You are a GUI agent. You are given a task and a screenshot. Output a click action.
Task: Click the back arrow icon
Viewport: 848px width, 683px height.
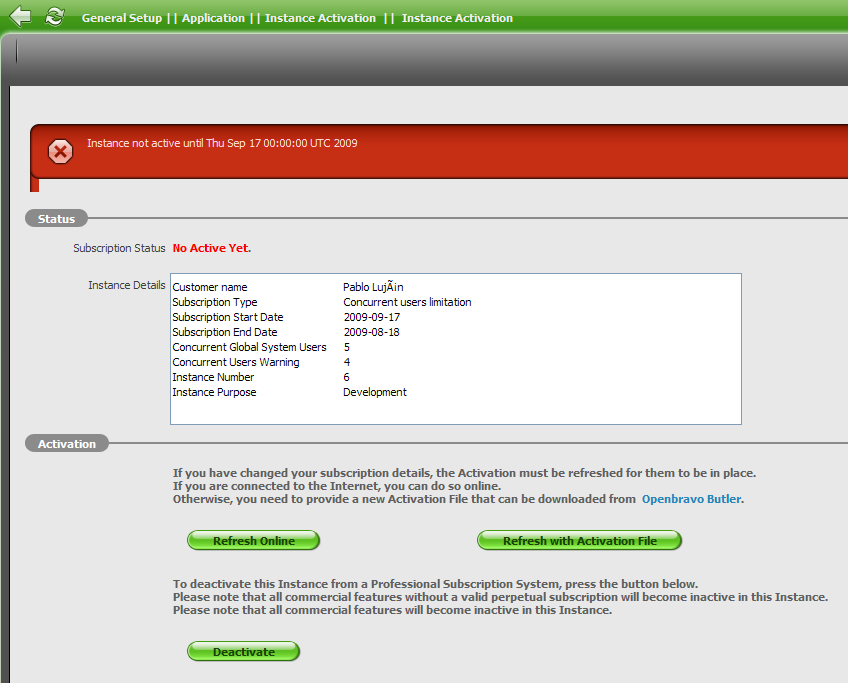20,16
